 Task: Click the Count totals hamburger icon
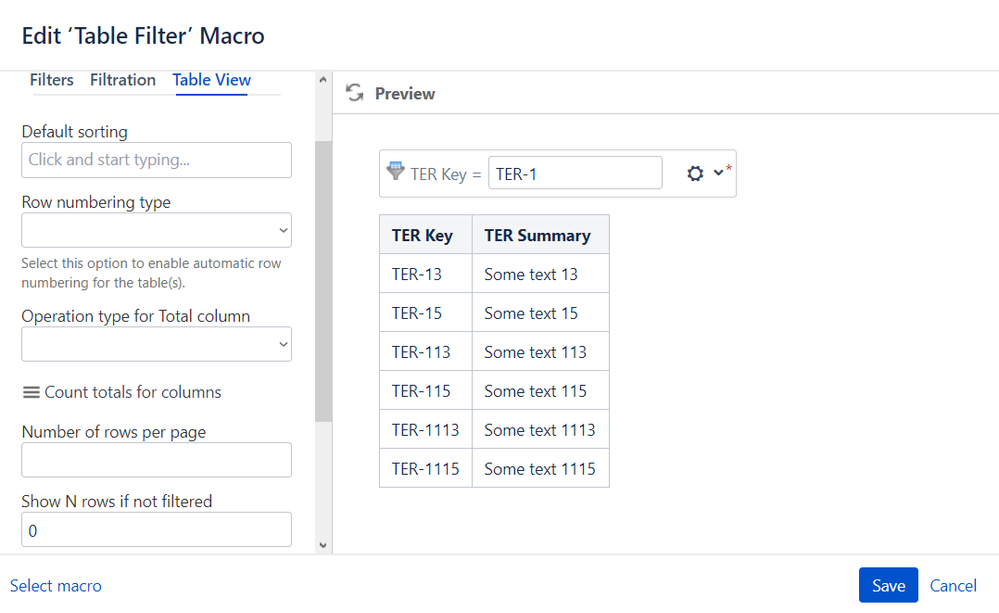coord(31,392)
